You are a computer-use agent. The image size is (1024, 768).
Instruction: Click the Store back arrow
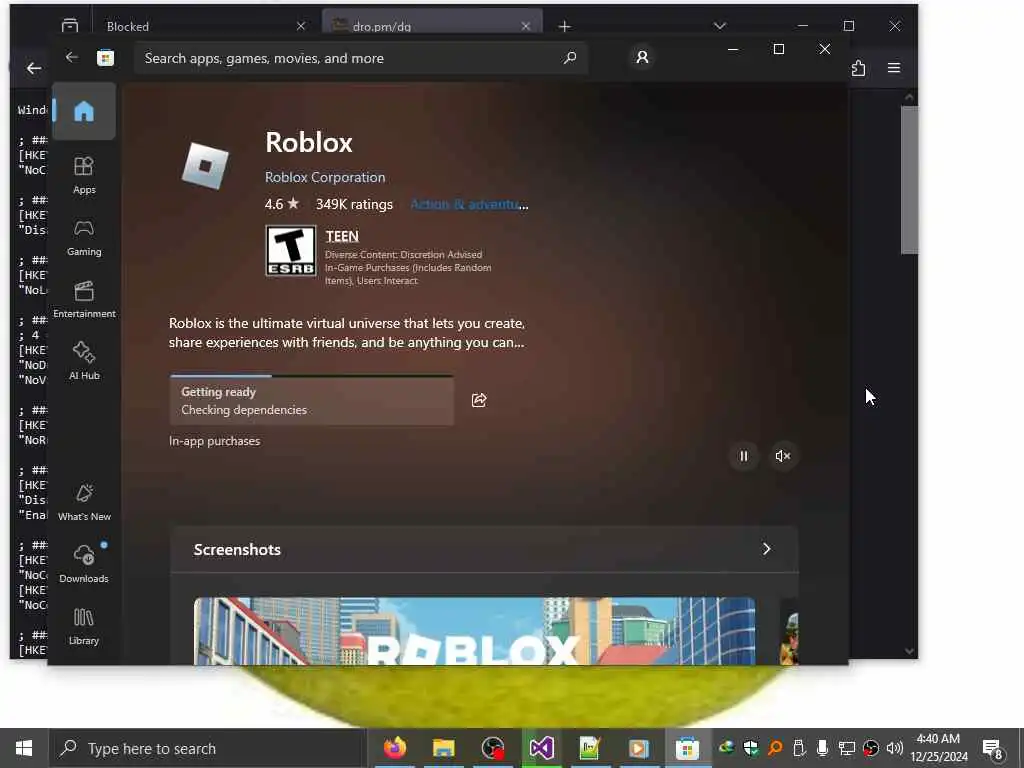[72, 57]
